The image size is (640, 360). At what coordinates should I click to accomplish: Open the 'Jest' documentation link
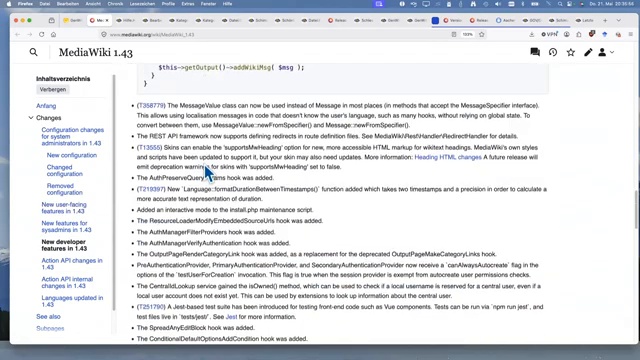tap(231, 317)
